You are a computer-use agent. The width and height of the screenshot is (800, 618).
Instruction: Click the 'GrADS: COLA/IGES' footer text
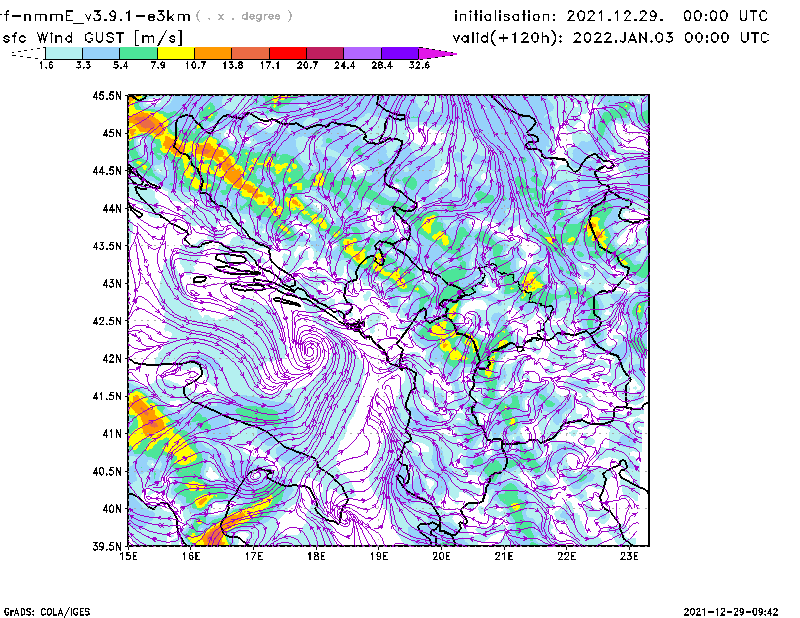tap(47, 612)
